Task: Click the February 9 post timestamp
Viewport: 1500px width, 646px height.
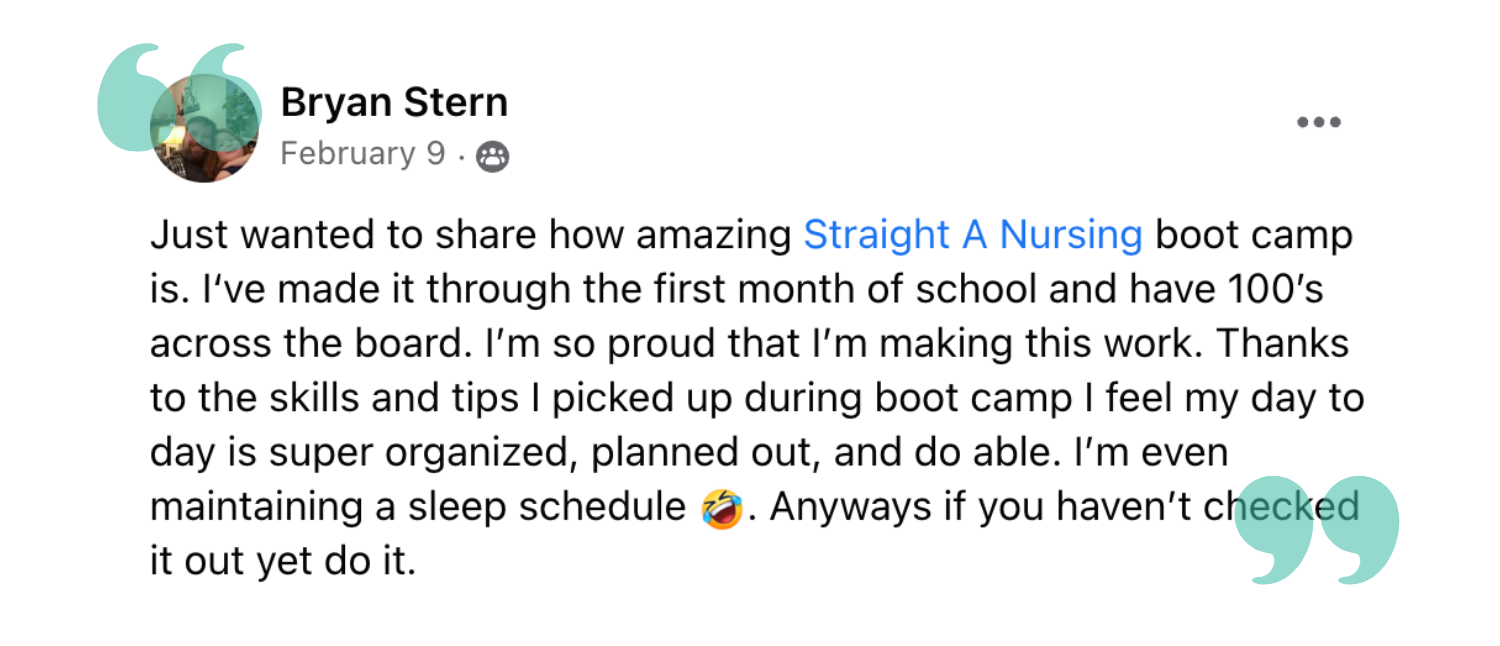Action: point(363,154)
